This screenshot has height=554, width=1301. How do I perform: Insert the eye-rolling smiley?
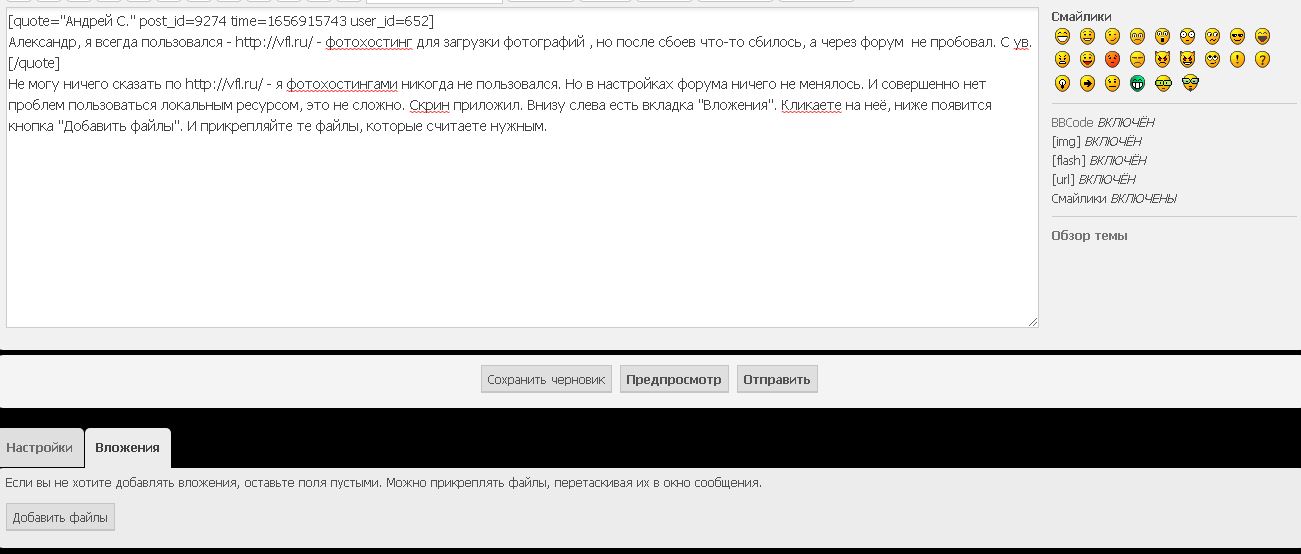coord(1212,60)
